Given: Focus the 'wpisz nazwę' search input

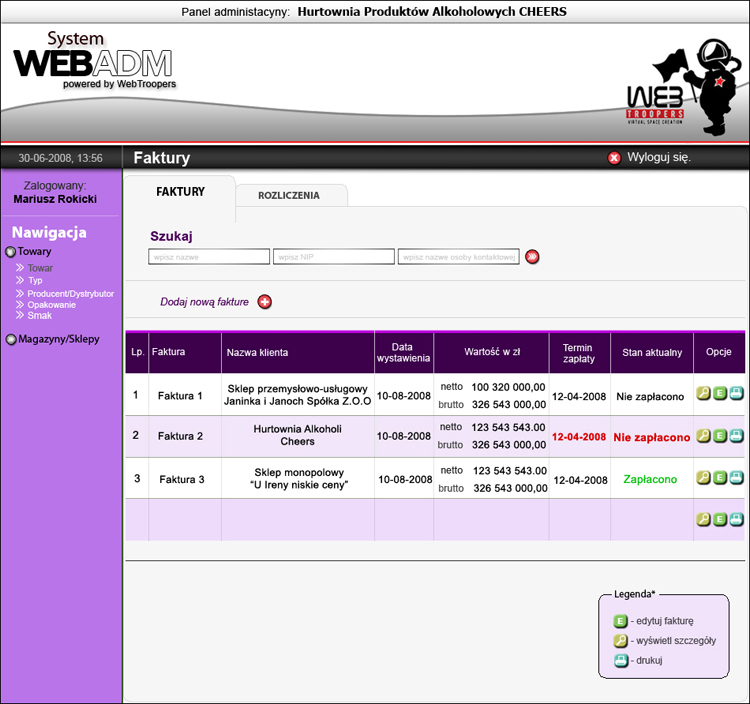Looking at the screenshot, I should coord(209,257).
